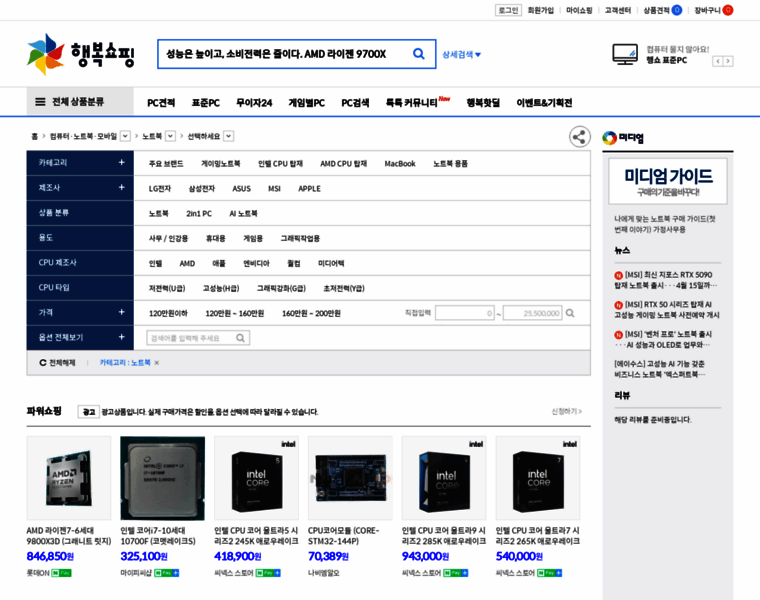
Task: Open the 표준PC menu
Action: [x=206, y=103]
